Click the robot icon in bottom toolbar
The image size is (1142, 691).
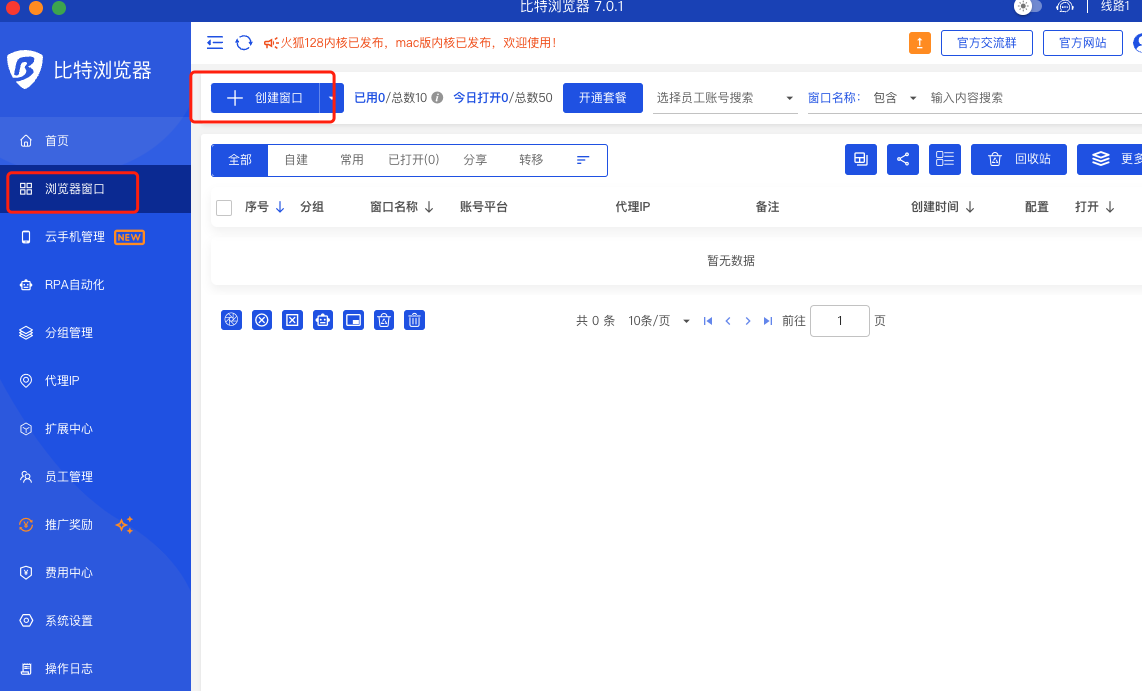pyautogui.click(x=322, y=320)
